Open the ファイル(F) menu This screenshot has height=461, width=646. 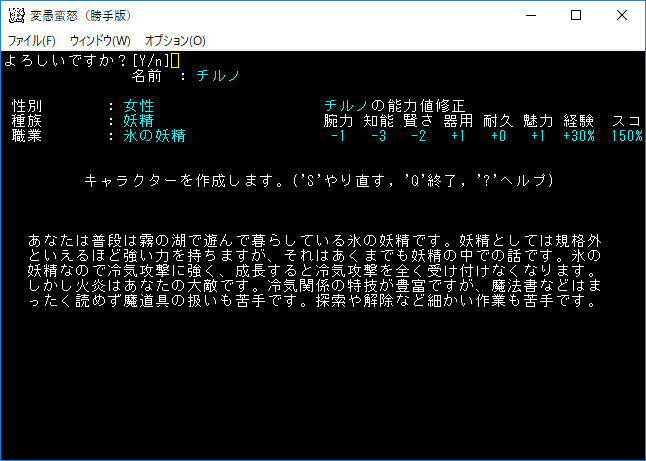pos(32,41)
